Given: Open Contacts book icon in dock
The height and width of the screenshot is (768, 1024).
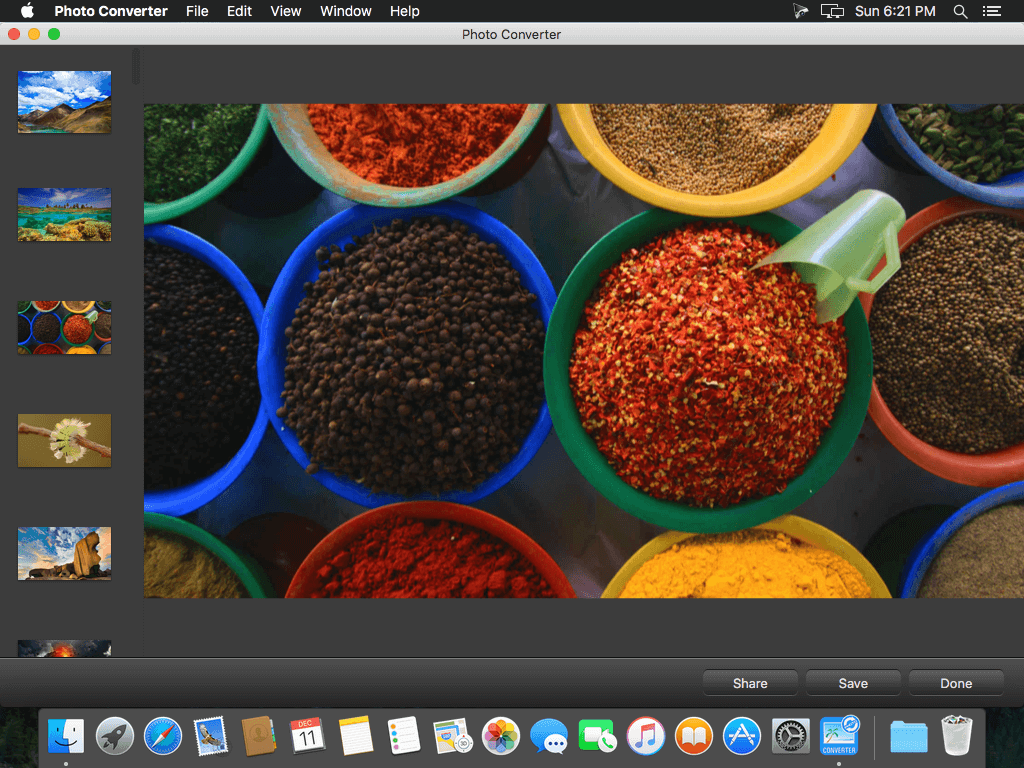Looking at the screenshot, I should click(259, 736).
